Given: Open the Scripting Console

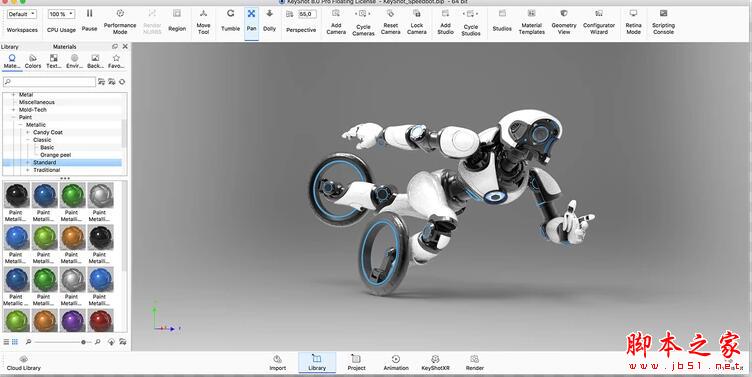Looking at the screenshot, I should tap(663, 22).
